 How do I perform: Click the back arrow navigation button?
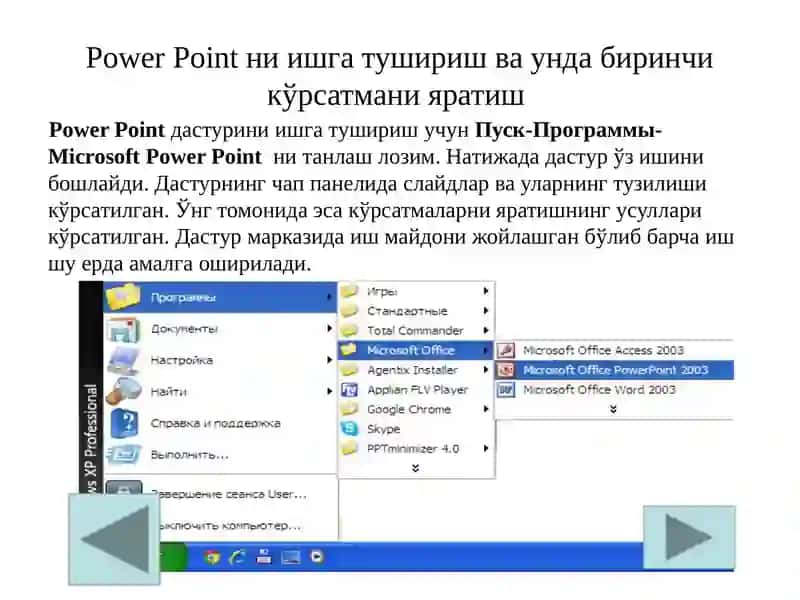114,539
